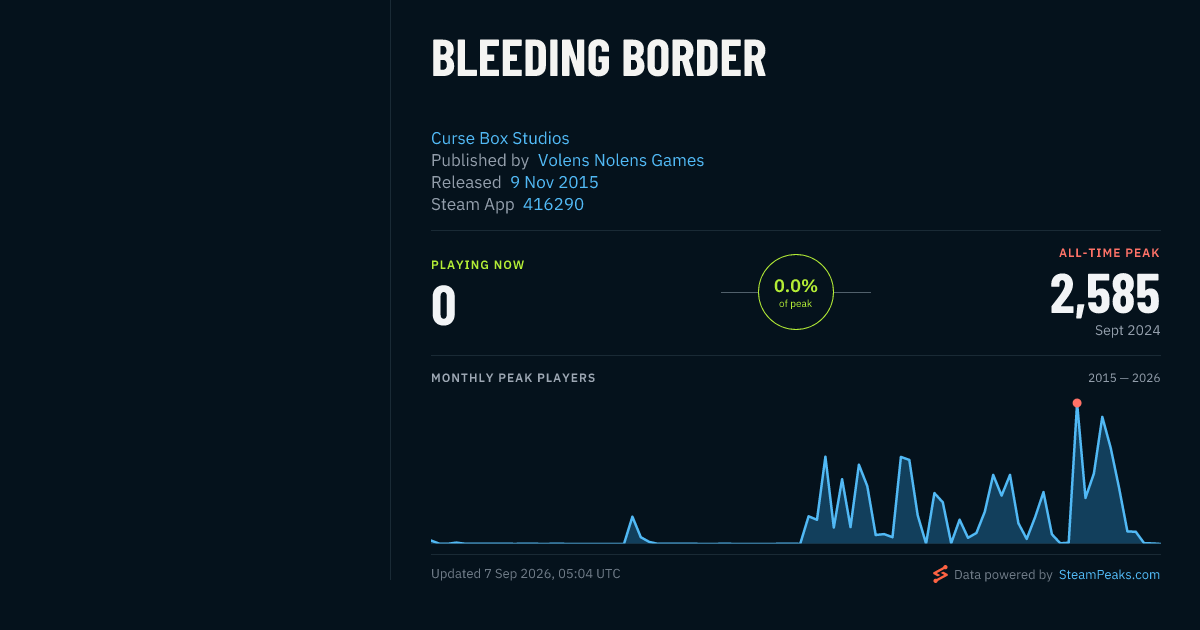Click the SteamPeaks logo icon
1200x630 pixels.
point(940,574)
